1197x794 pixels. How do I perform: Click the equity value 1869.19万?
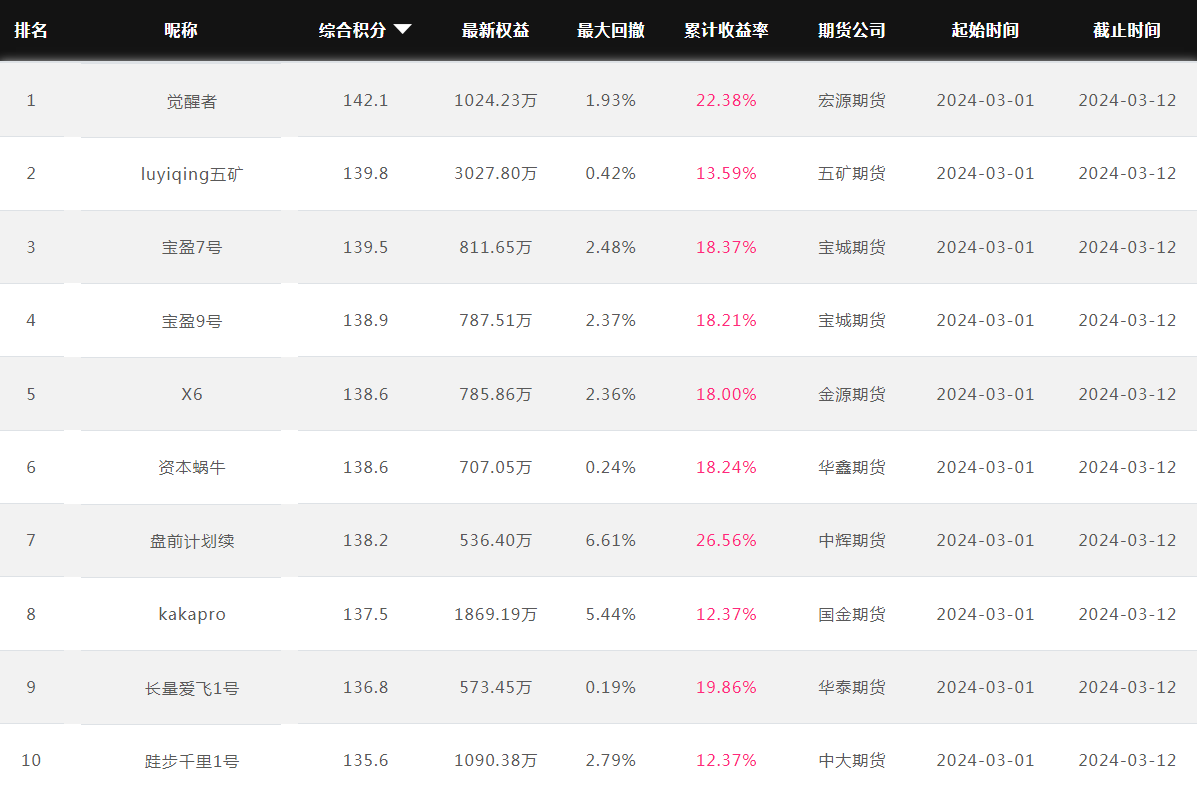pyautogui.click(x=495, y=614)
